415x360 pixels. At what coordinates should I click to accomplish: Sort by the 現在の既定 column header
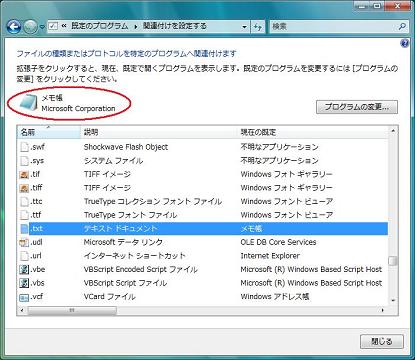313,132
